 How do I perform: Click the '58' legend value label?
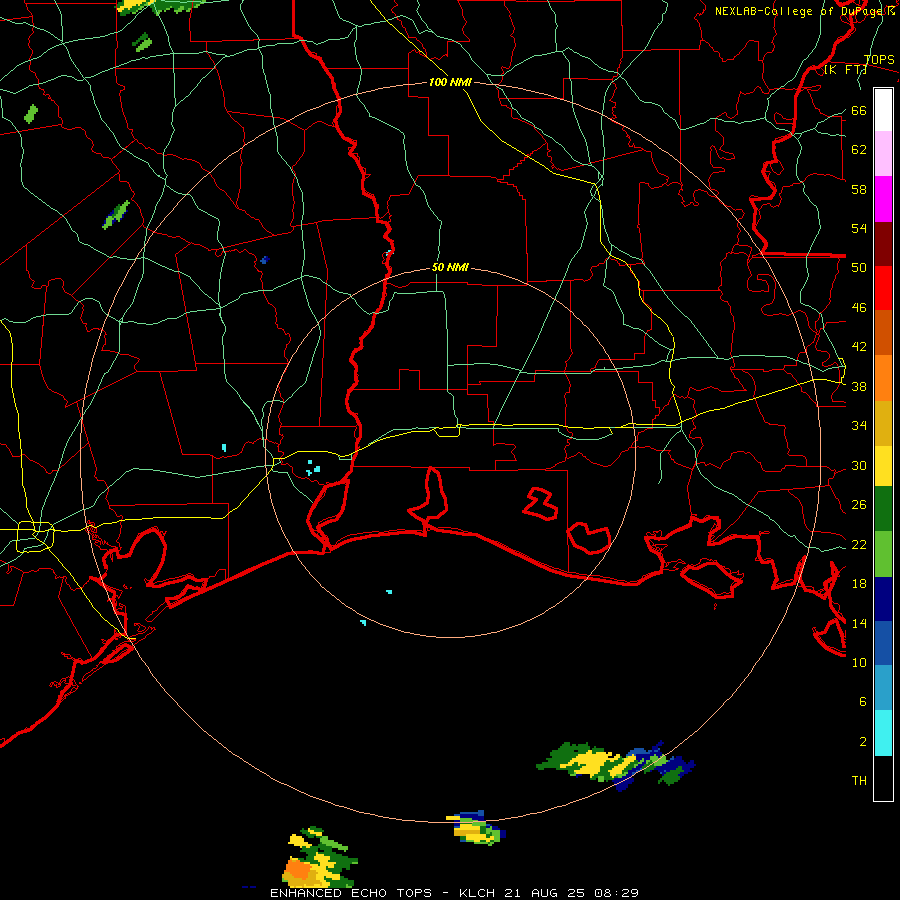tap(859, 189)
